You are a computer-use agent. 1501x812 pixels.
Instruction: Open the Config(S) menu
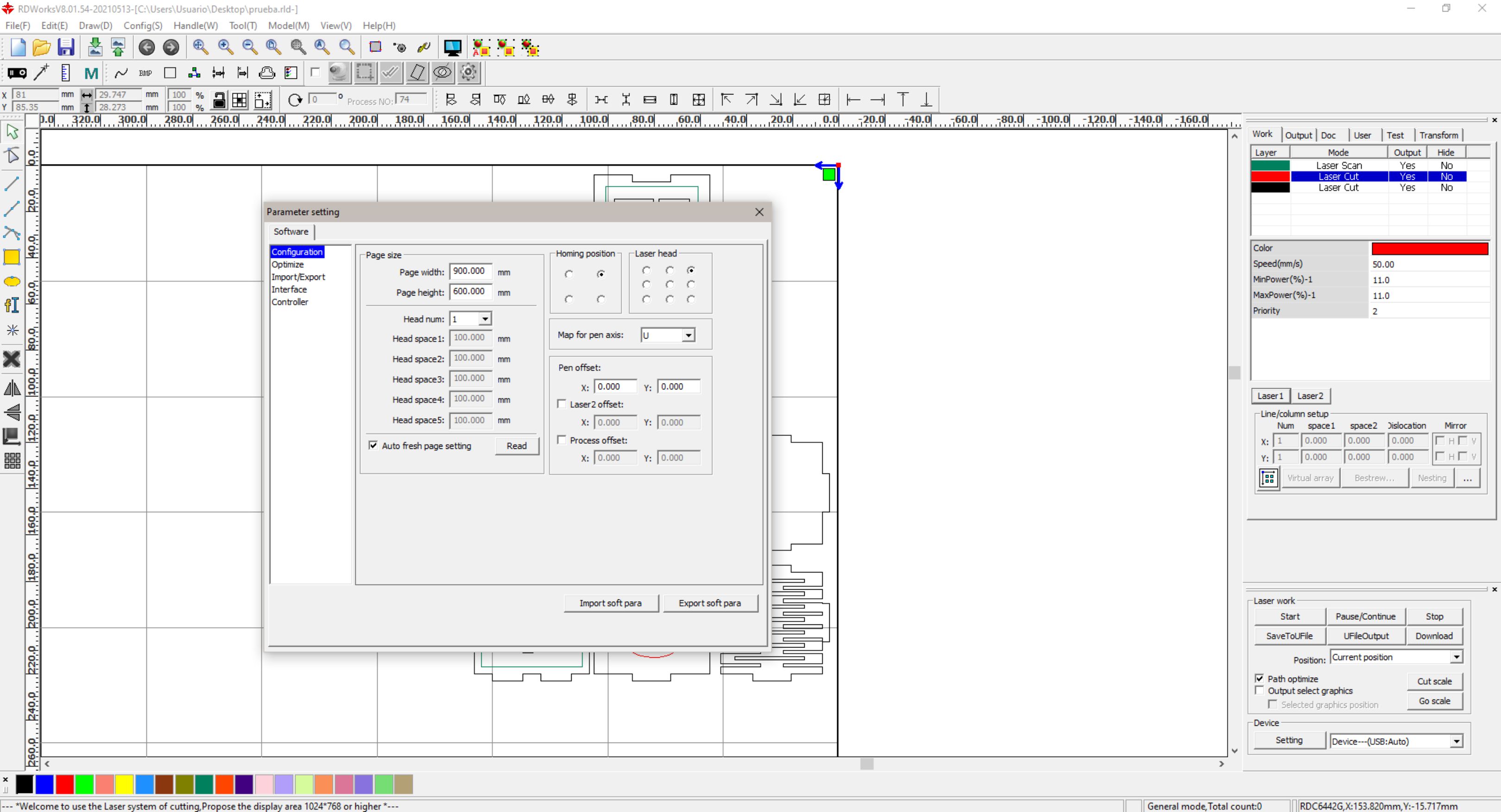click(x=142, y=25)
